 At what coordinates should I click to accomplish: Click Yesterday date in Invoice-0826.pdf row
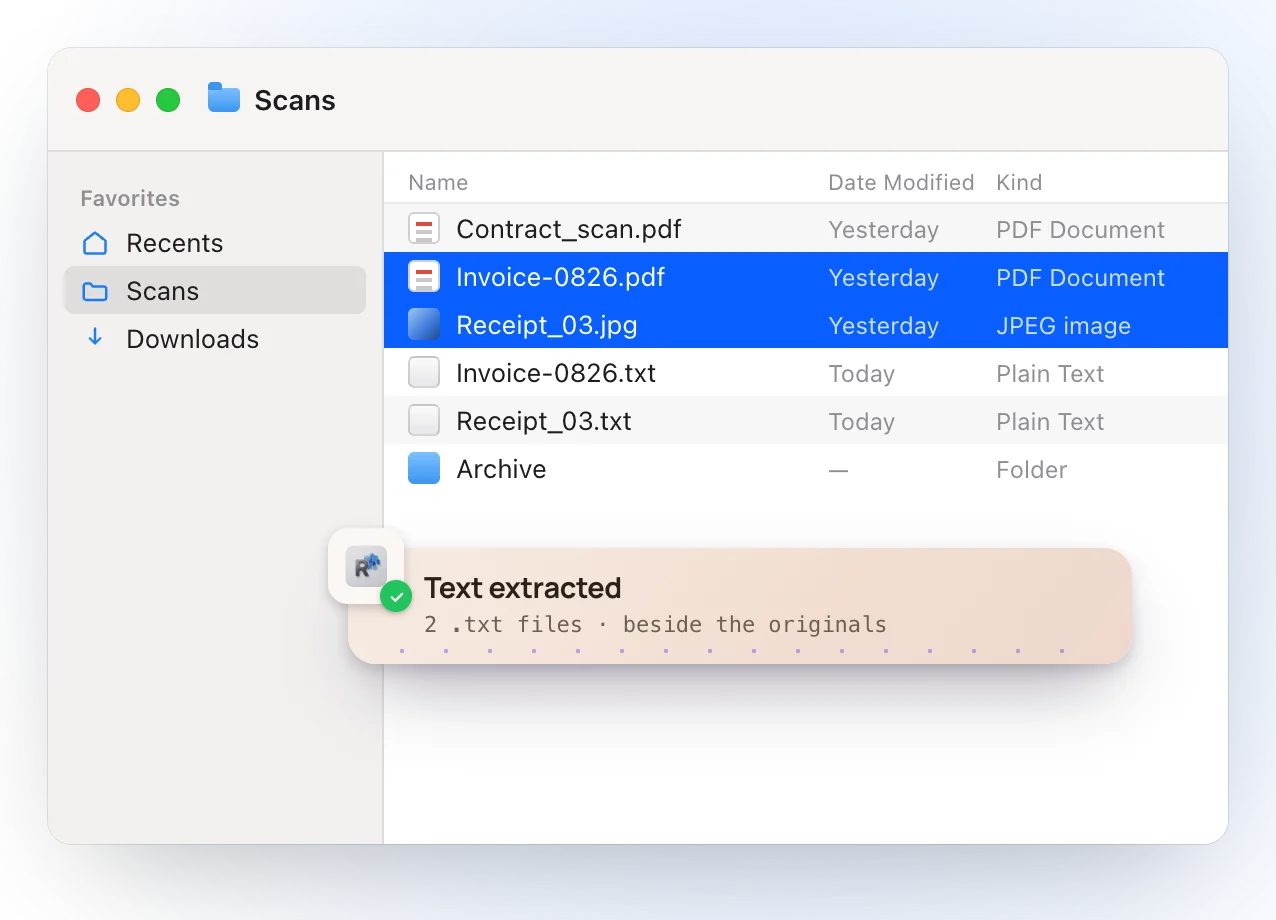click(883, 278)
